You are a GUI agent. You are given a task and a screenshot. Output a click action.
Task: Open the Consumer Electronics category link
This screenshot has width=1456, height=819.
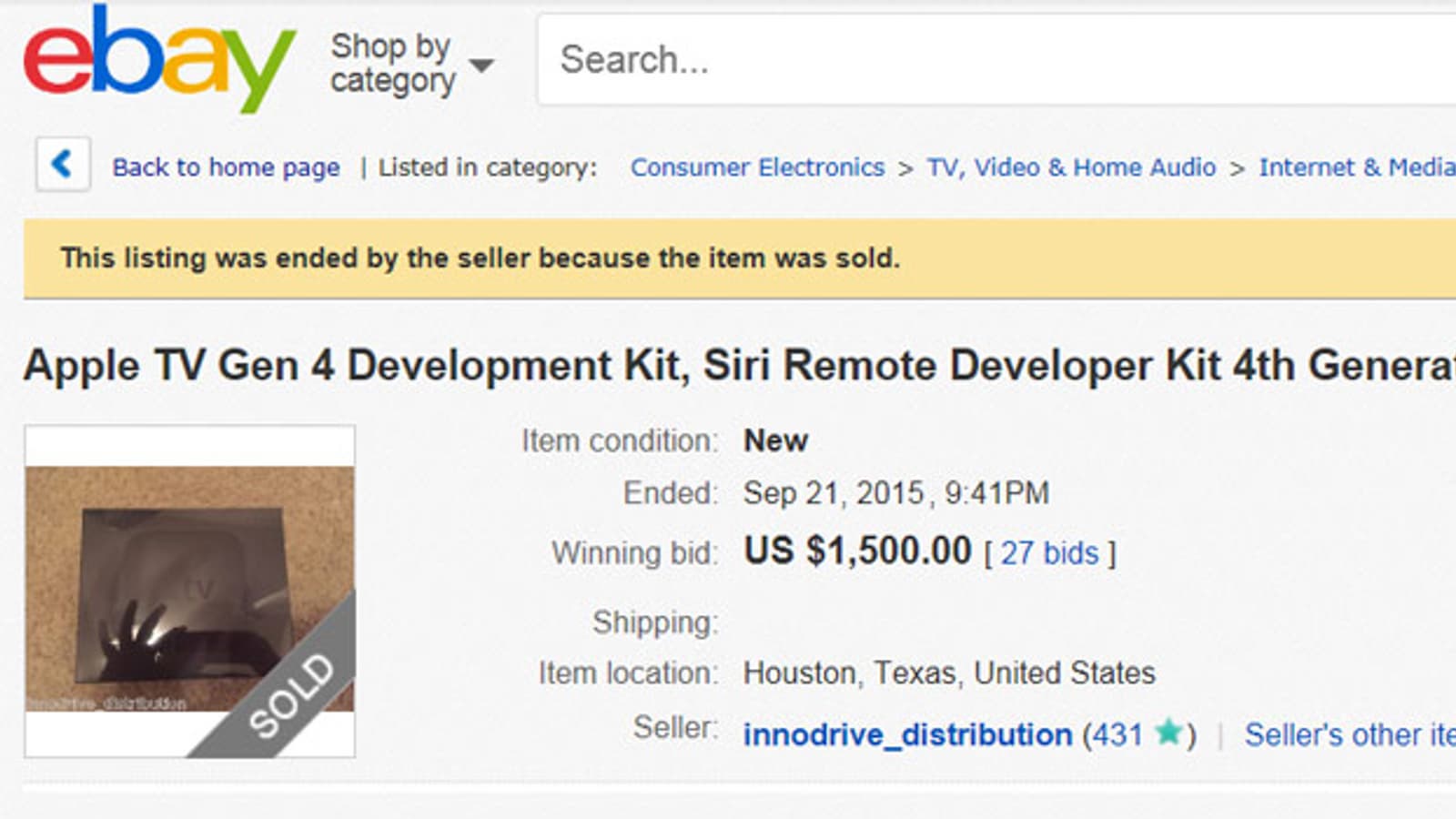757,167
